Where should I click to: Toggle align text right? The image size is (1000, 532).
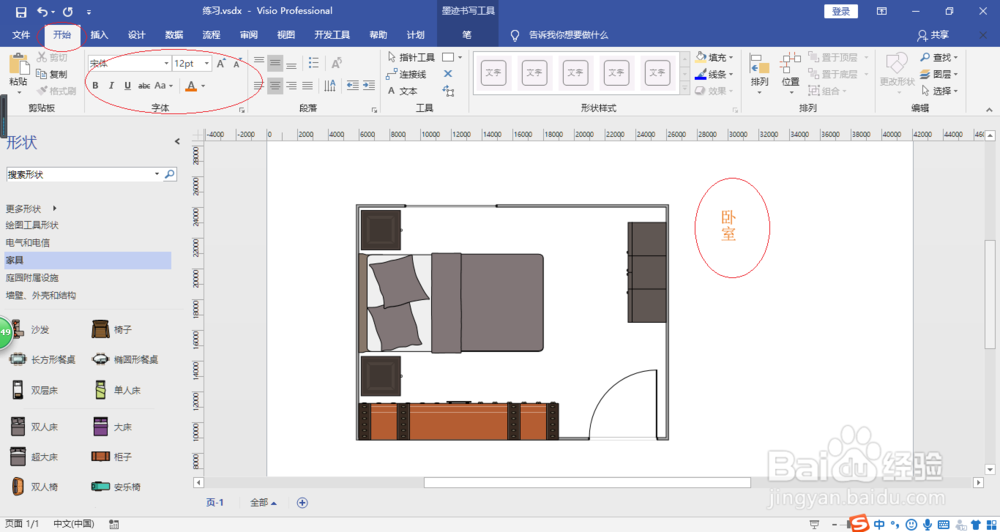pyautogui.click(x=291, y=85)
